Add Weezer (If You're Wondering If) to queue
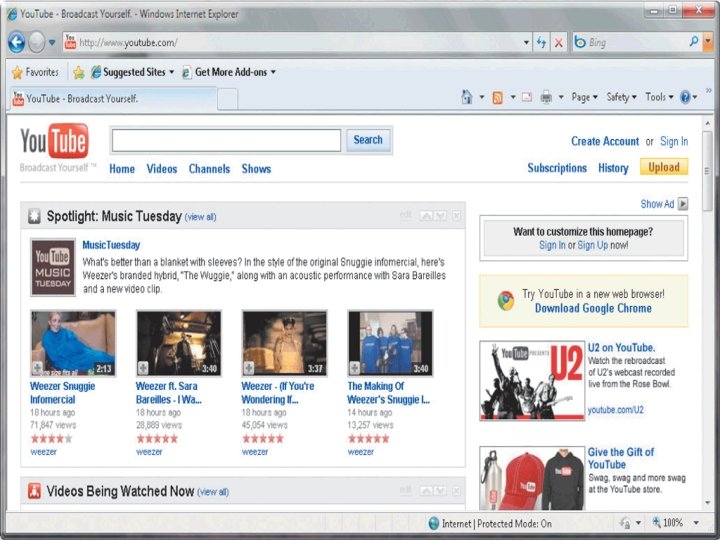Viewport: 720px width, 540px height. (249, 367)
